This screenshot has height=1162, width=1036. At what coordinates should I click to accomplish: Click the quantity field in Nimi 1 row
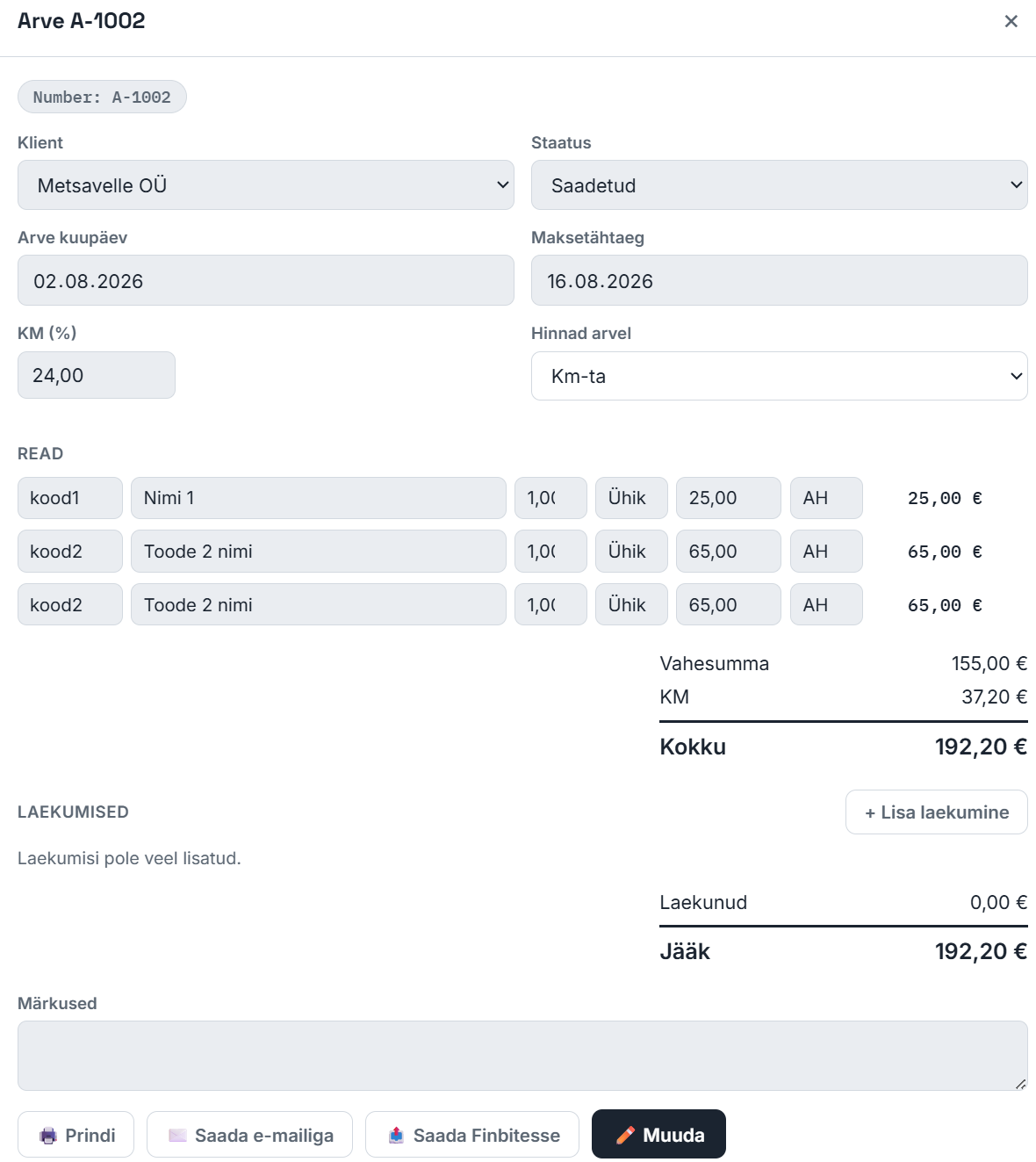pyautogui.click(x=550, y=498)
